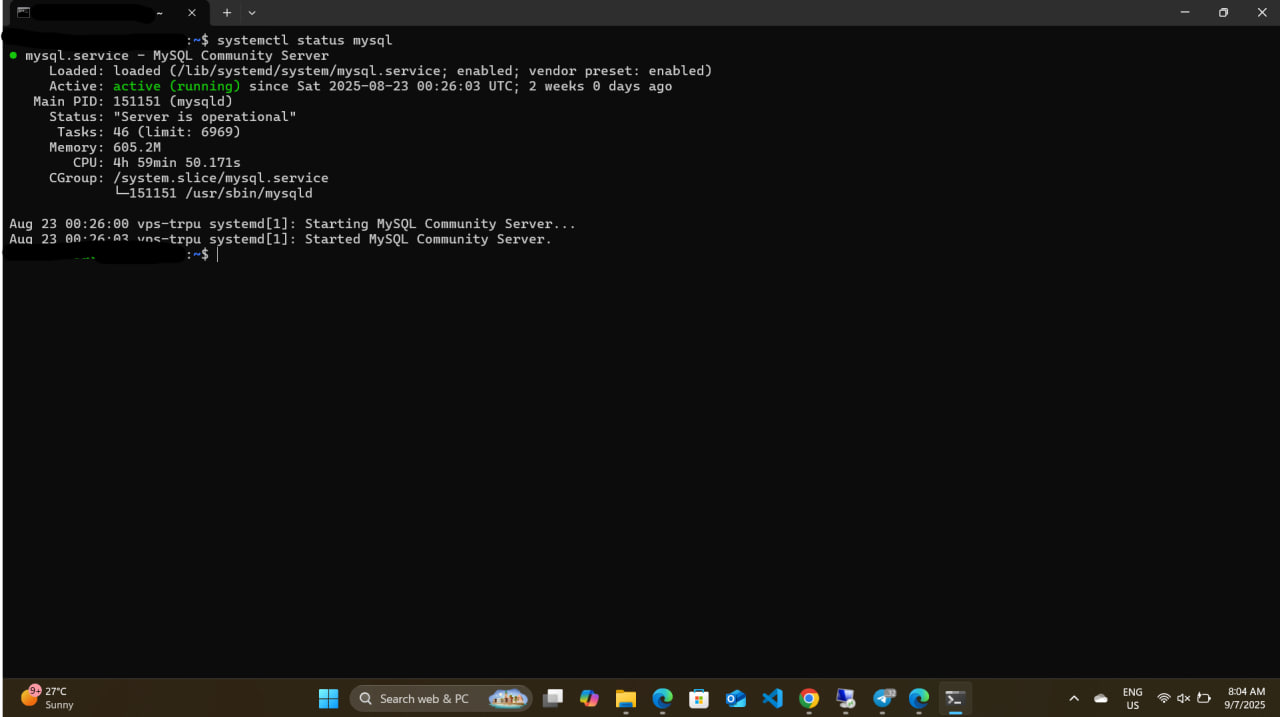Open the Windows Start menu
Screen dimensions: 1280x717
tap(328, 698)
